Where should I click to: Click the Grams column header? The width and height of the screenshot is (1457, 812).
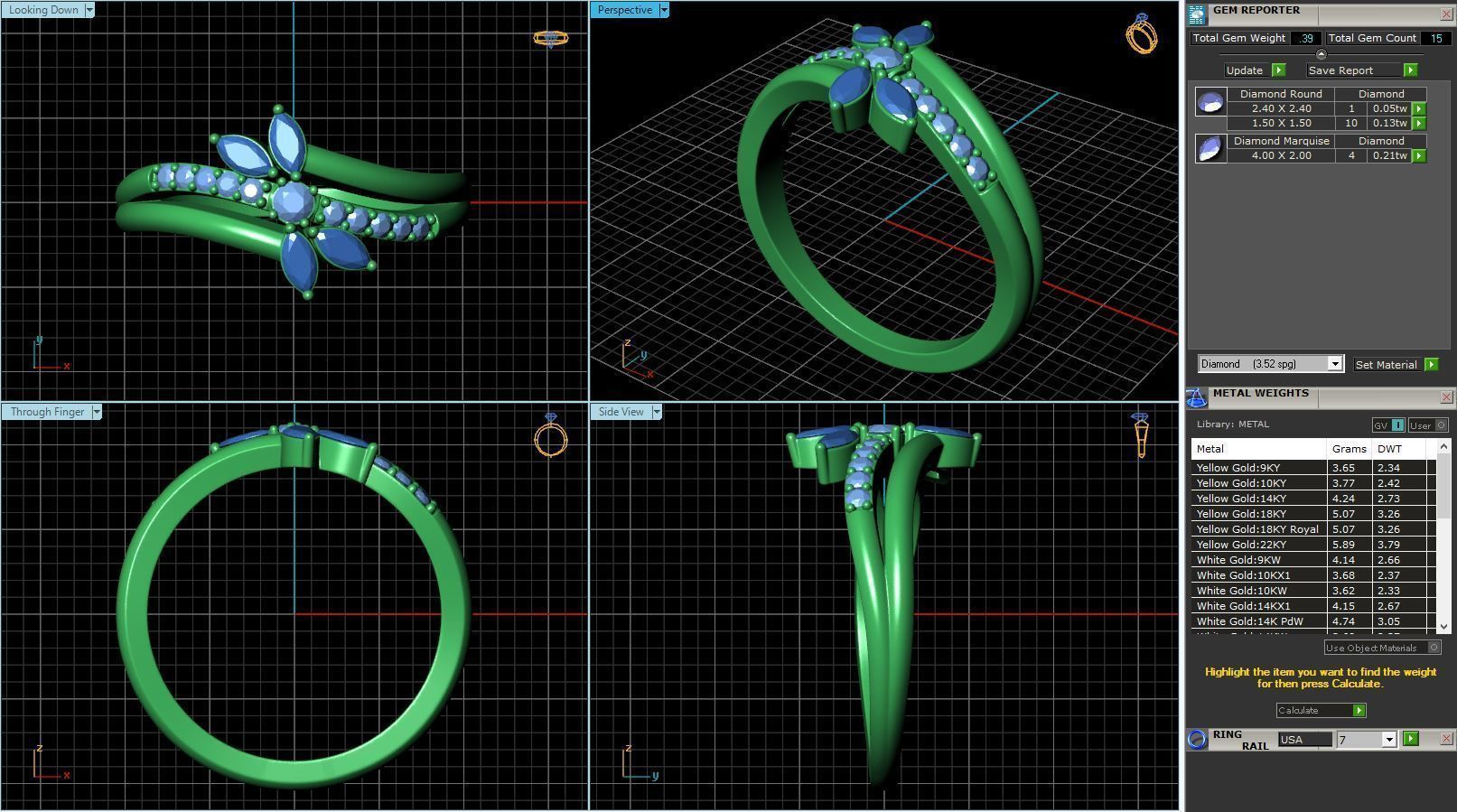pyautogui.click(x=1349, y=449)
